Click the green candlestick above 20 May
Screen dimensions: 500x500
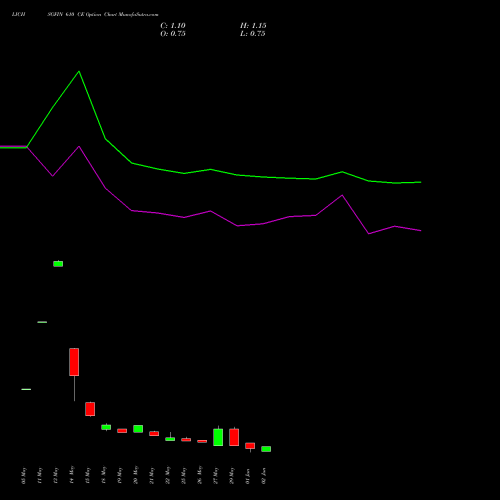point(138,429)
